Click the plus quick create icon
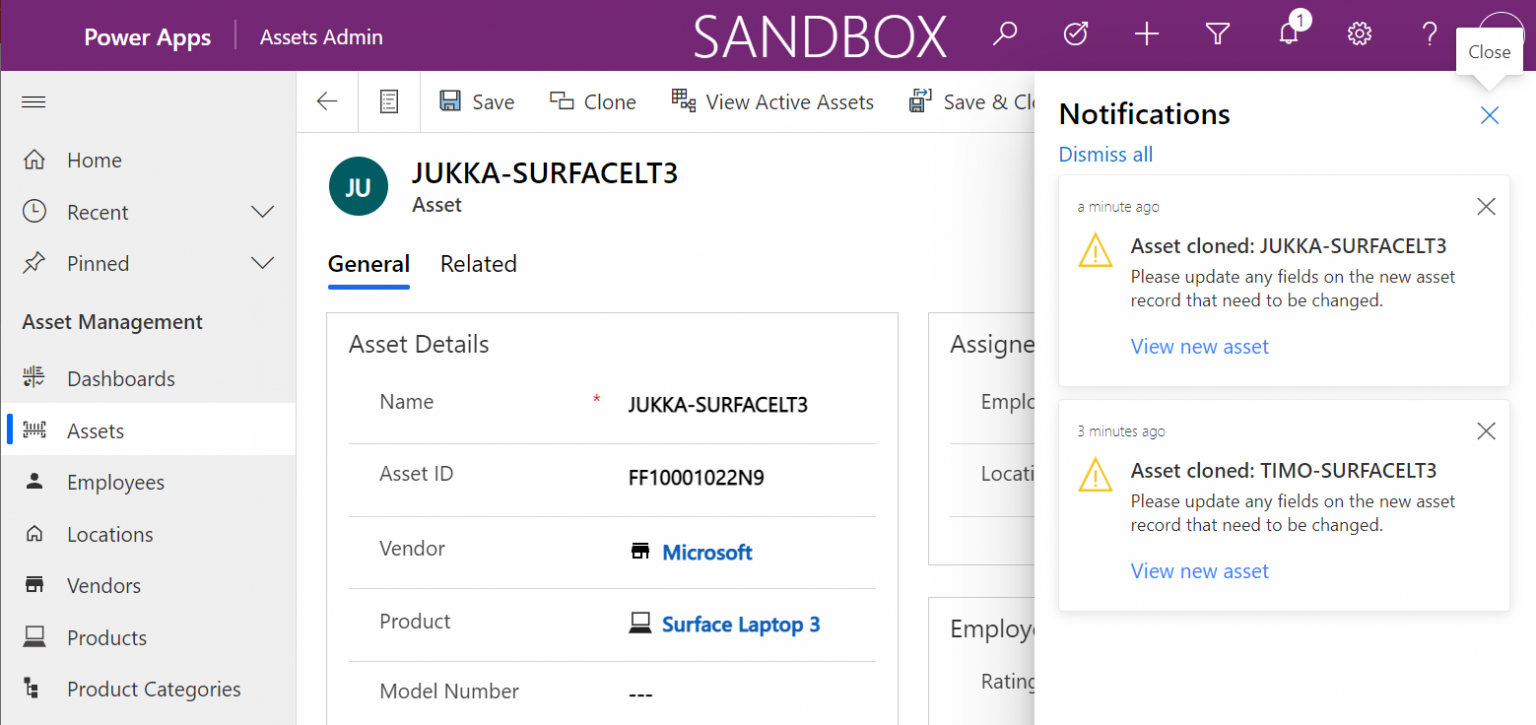 click(1147, 34)
